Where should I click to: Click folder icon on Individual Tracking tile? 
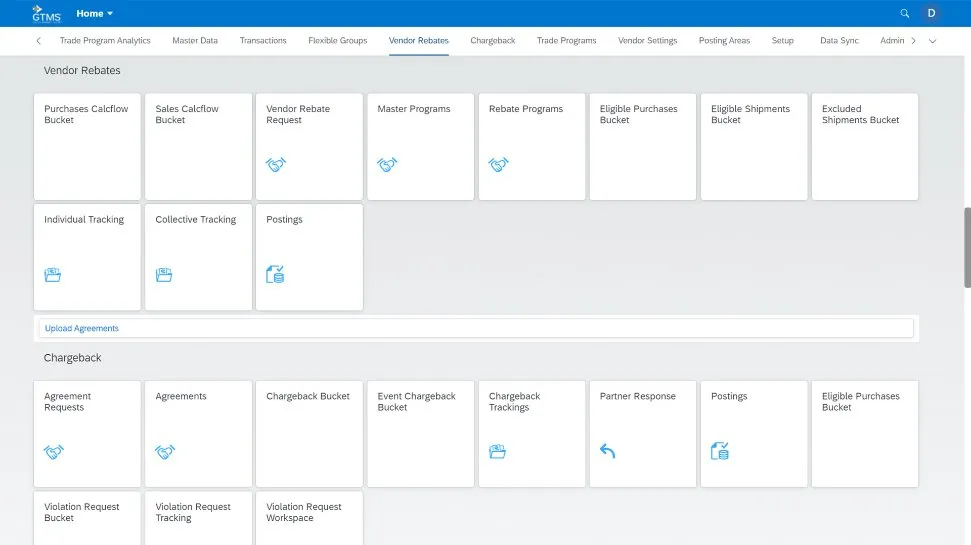53,274
